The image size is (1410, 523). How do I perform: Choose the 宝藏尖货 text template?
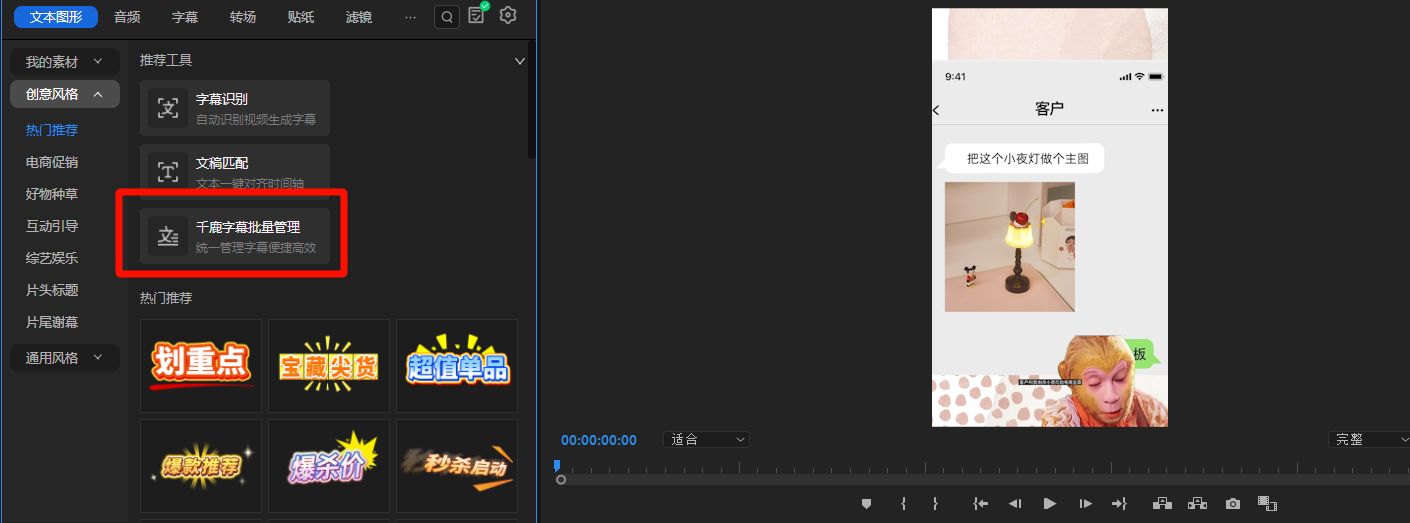329,366
